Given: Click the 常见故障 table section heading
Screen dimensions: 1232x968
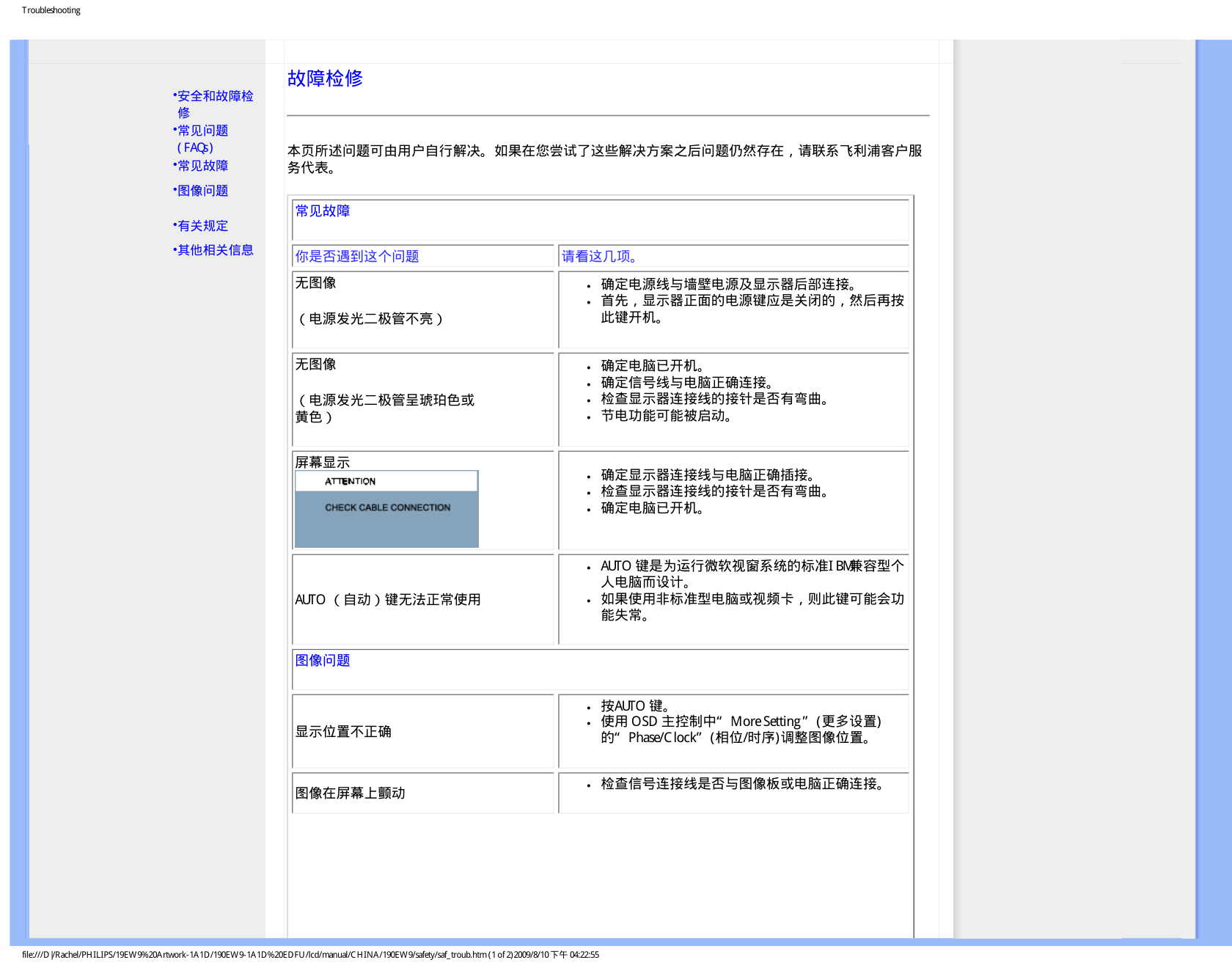Looking at the screenshot, I should point(323,211).
